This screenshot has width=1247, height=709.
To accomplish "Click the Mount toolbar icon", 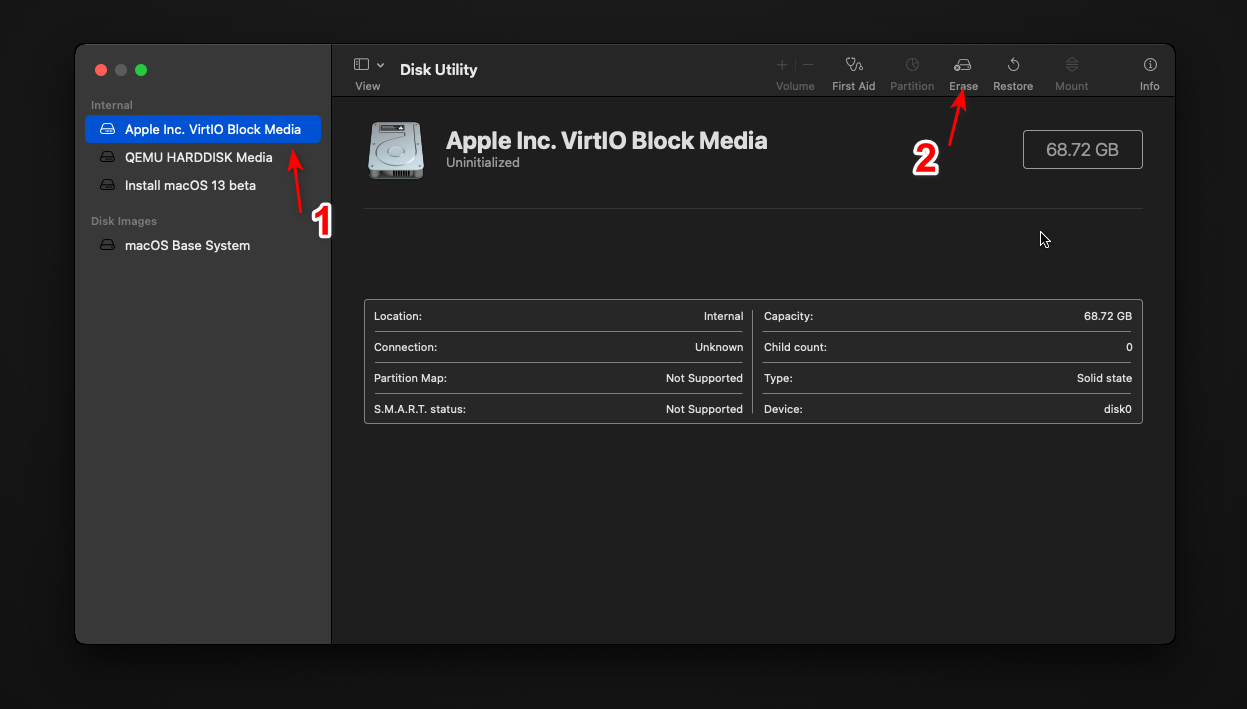I will (x=1071, y=65).
